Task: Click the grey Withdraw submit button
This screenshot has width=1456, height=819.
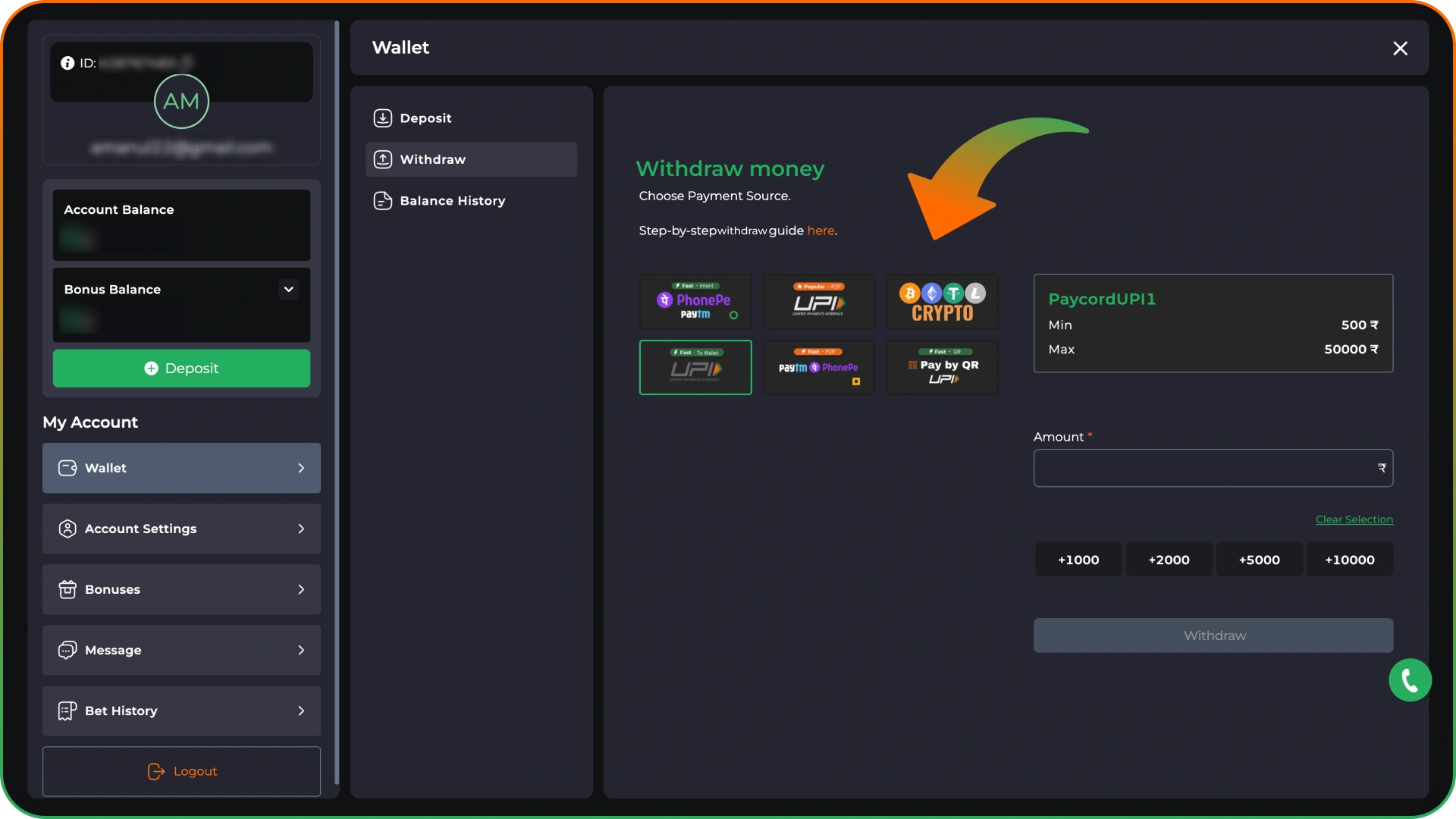Action: 1213,635
